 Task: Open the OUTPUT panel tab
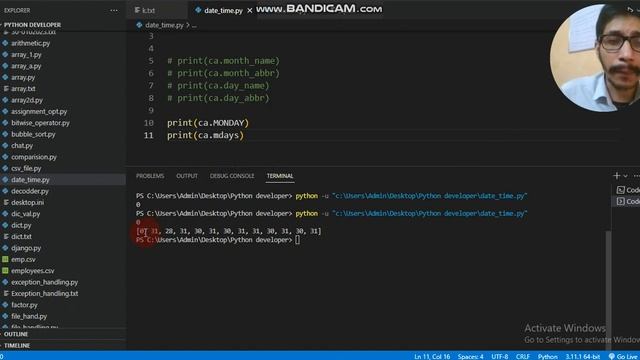coord(187,176)
